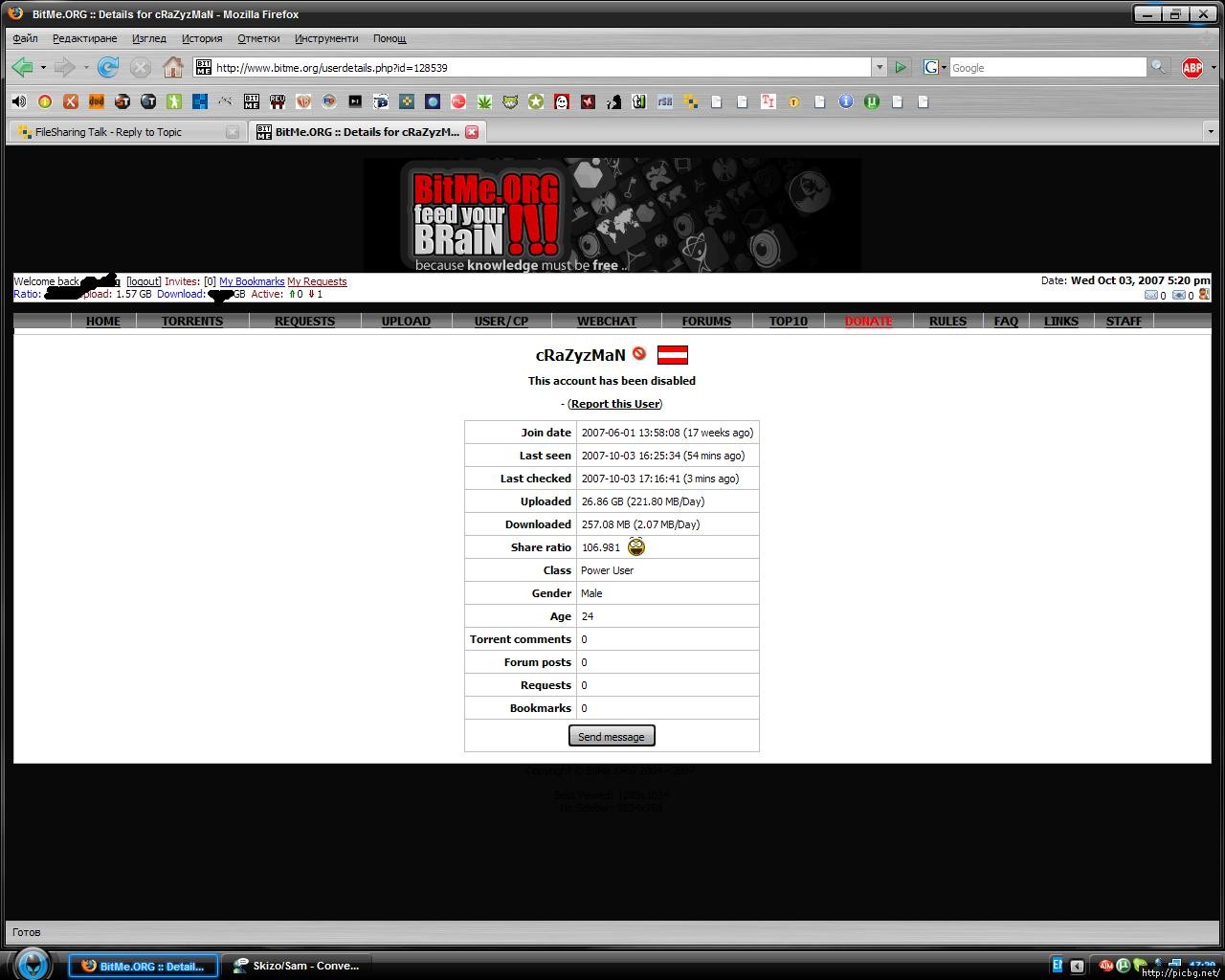Open the USER/CP nav link

pyautogui.click(x=501, y=322)
